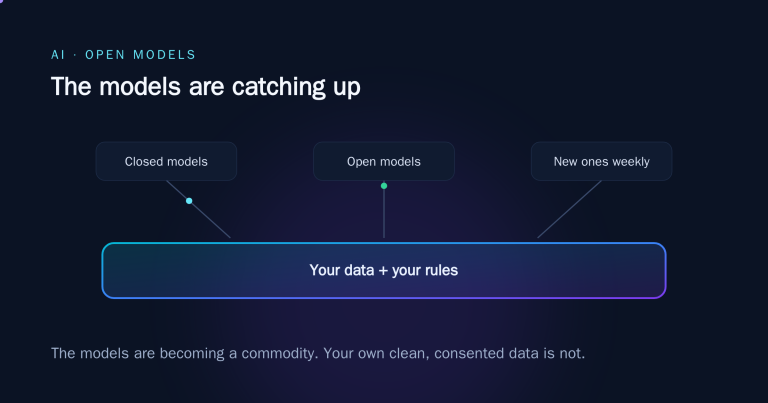Click the Your data + your rules panel
Image resolution: width=768 pixels, height=403 pixels.
384,270
